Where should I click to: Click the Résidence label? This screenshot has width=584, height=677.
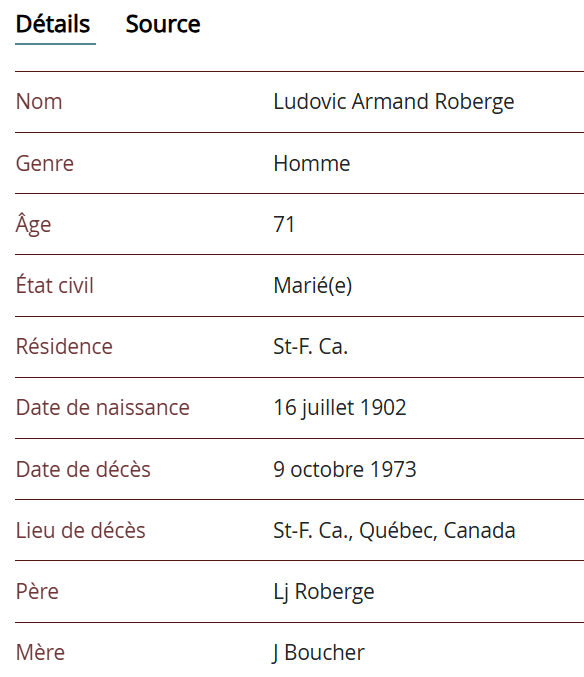[x=64, y=347]
